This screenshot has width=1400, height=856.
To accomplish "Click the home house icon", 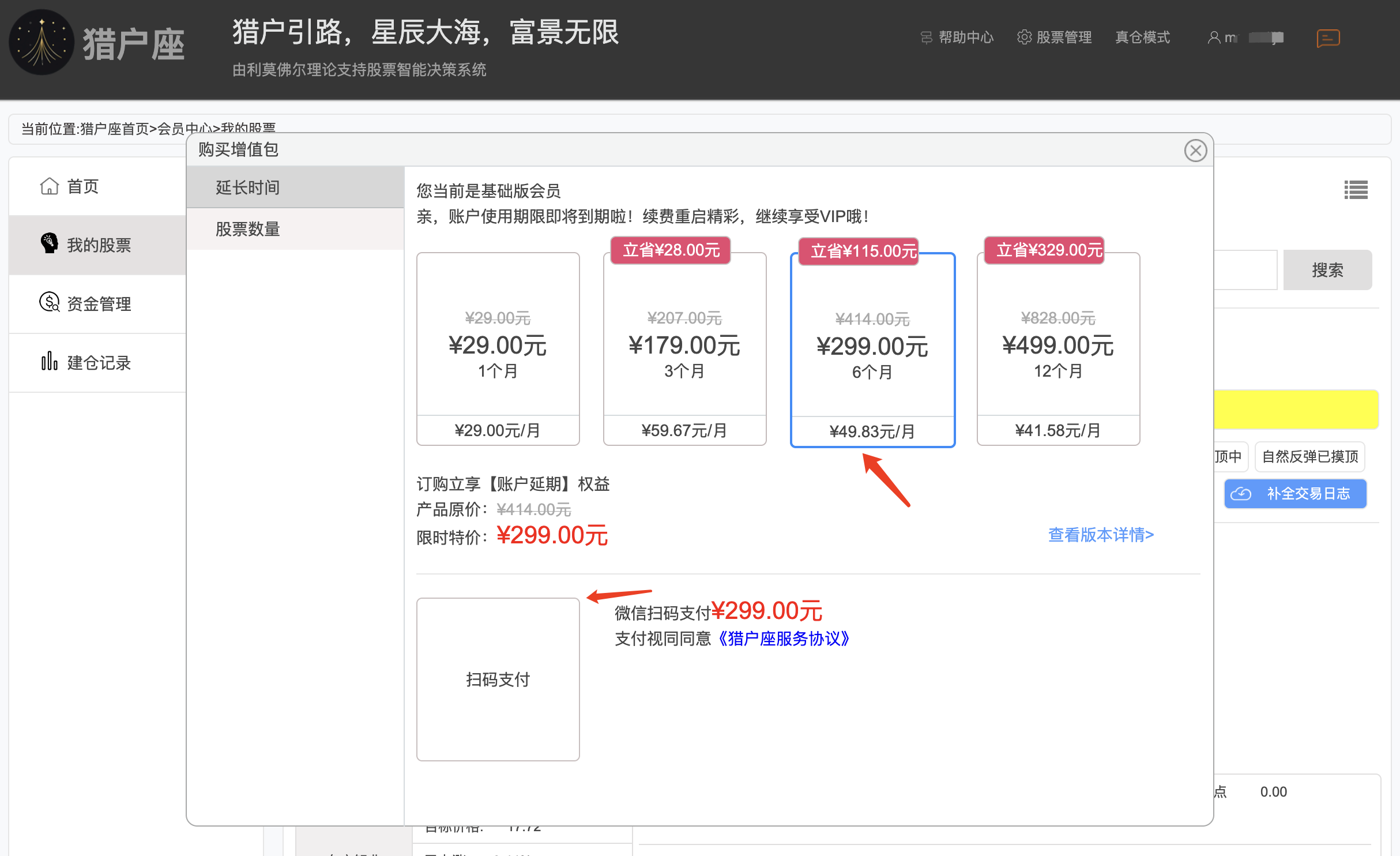I will point(50,186).
